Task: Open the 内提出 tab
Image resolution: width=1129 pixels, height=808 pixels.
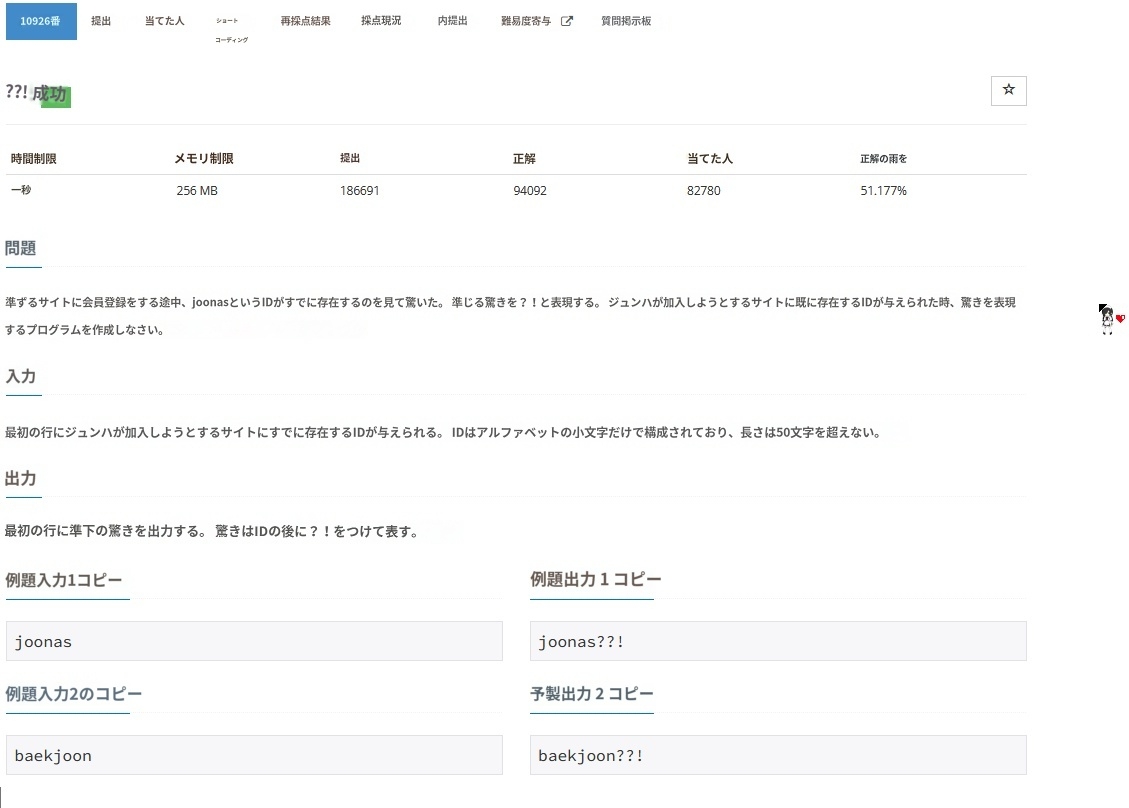Action: click(452, 21)
